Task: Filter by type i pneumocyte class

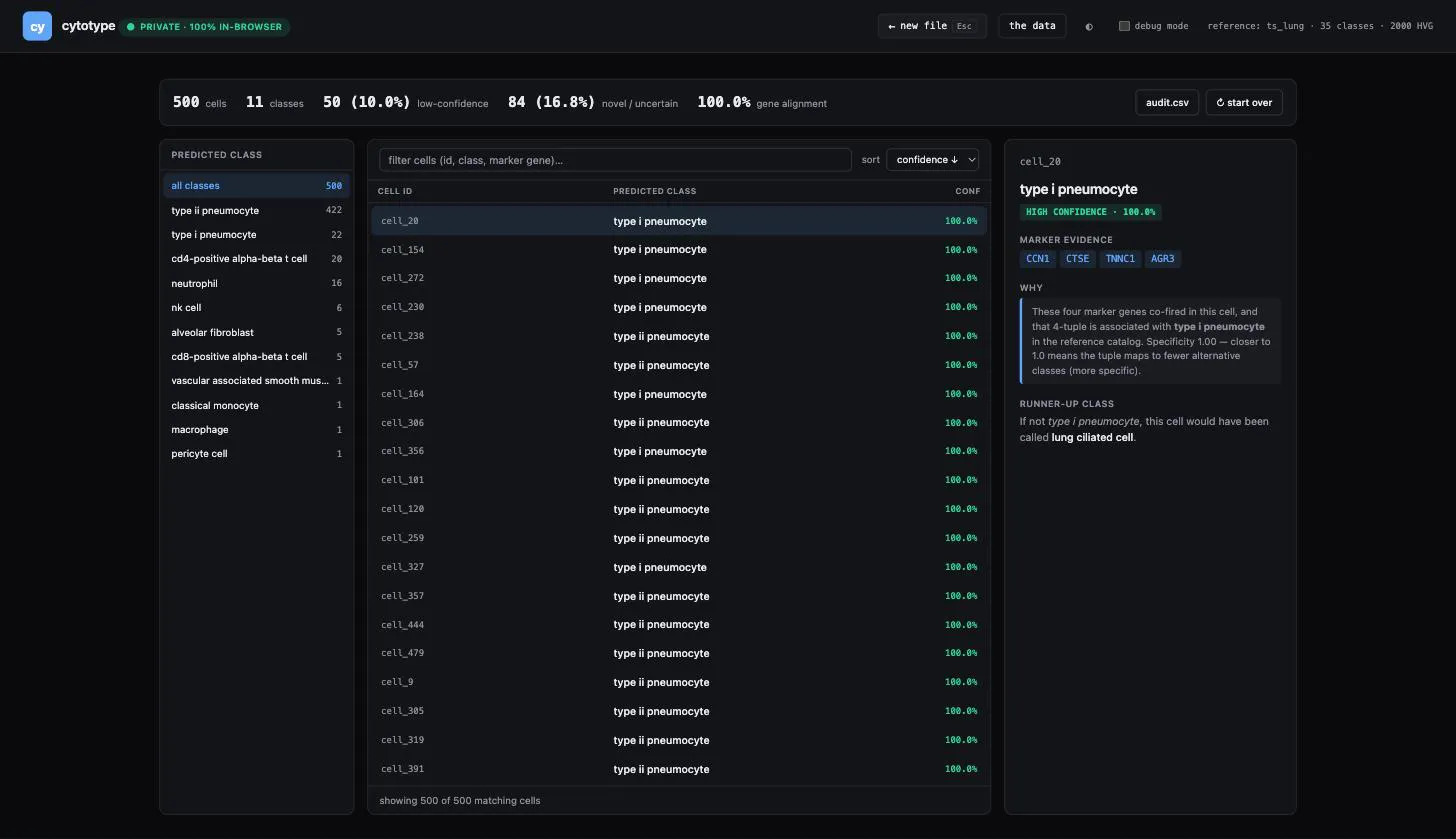Action: (x=257, y=235)
